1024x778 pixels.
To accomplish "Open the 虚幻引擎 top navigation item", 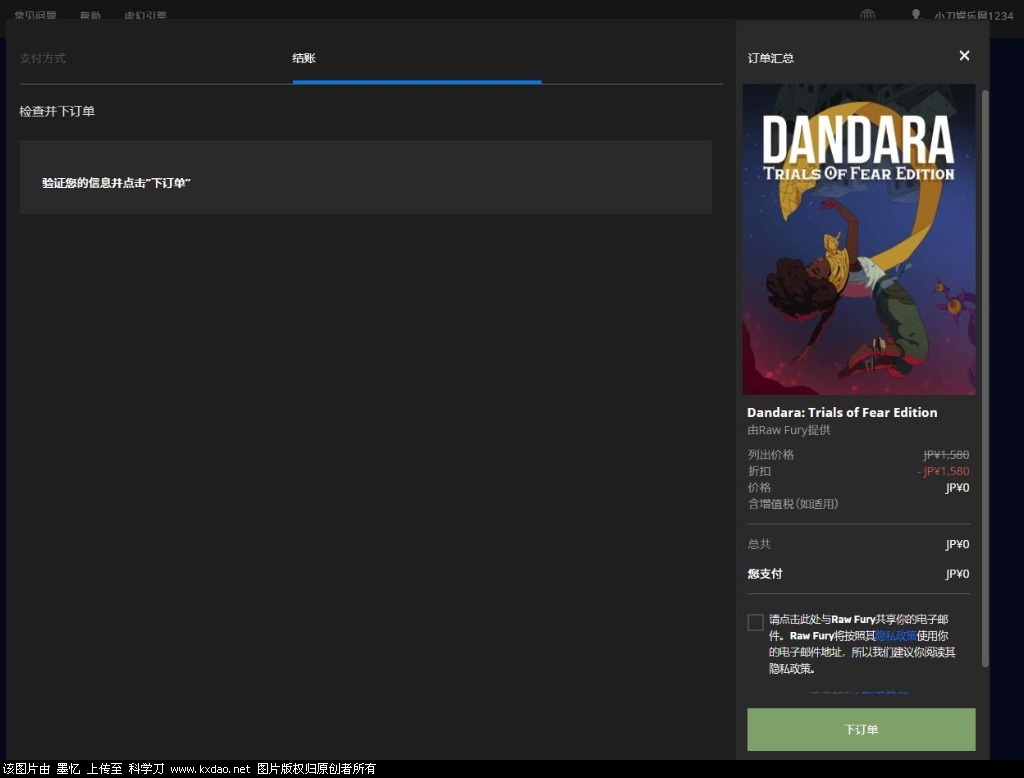I will click(x=145, y=16).
